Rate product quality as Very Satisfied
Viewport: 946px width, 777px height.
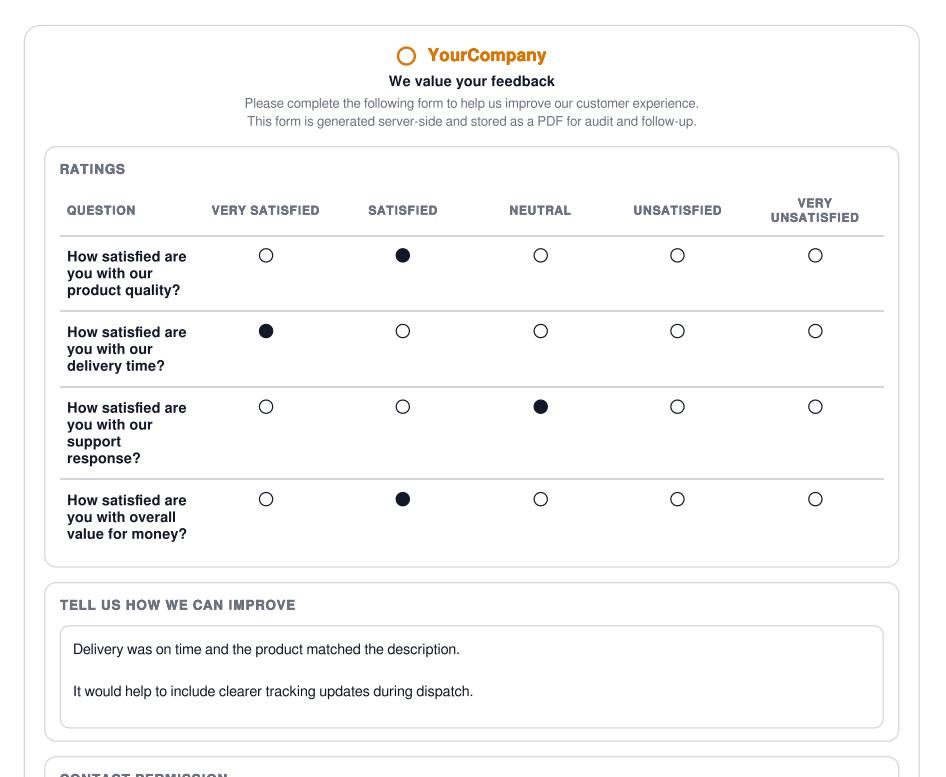point(266,256)
